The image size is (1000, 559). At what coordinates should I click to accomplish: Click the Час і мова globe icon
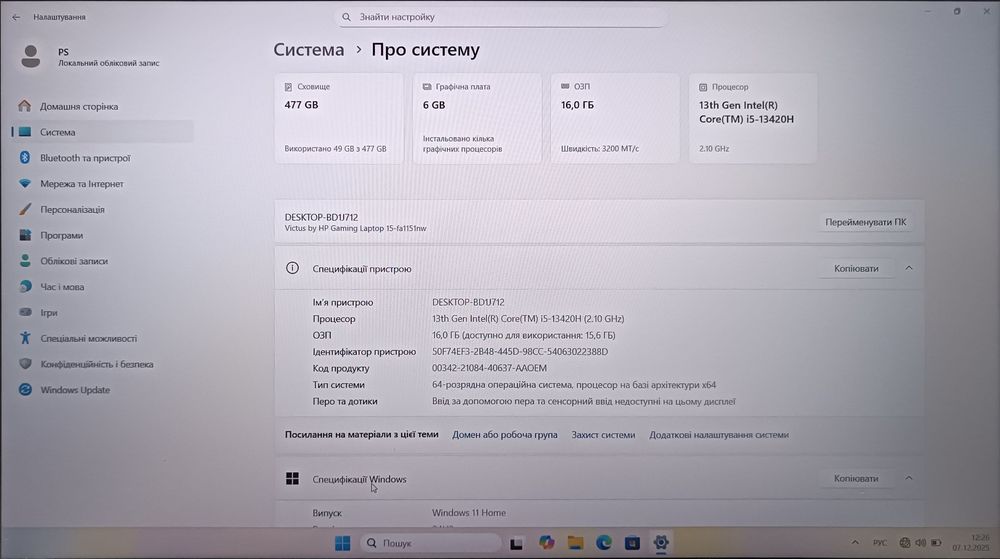click(25, 287)
